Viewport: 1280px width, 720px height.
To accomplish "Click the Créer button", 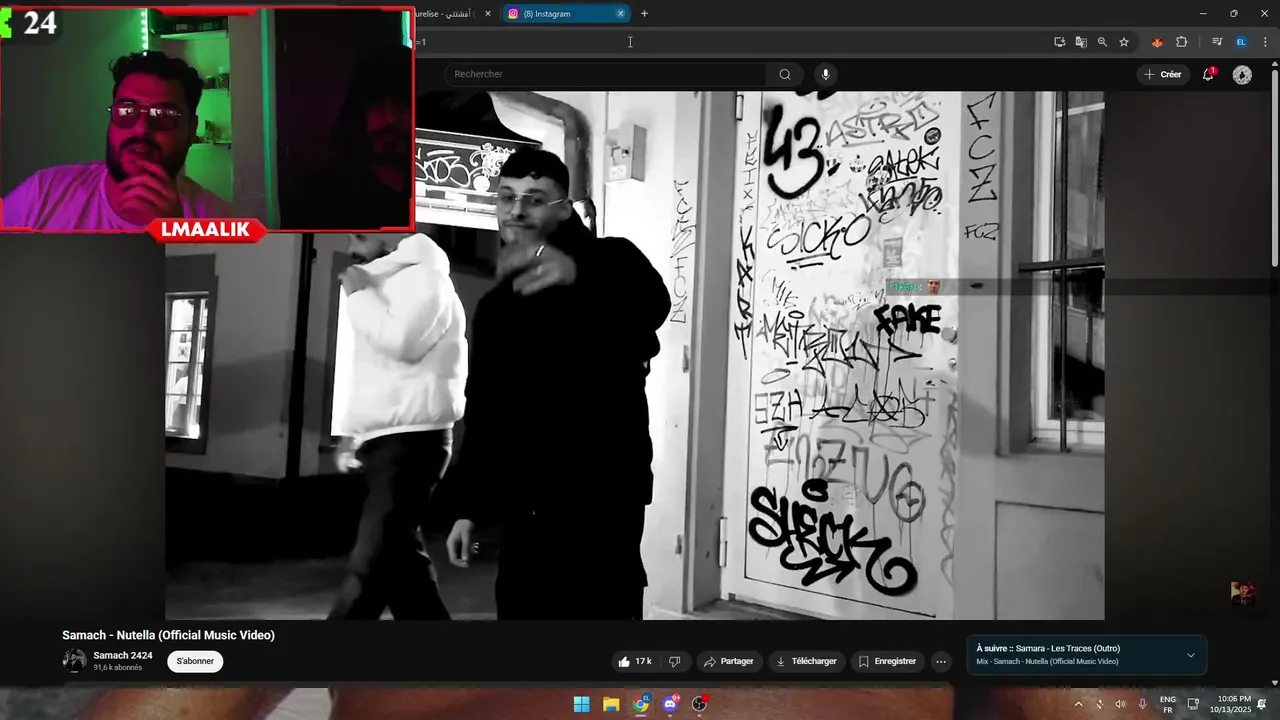I will pyautogui.click(x=1163, y=74).
